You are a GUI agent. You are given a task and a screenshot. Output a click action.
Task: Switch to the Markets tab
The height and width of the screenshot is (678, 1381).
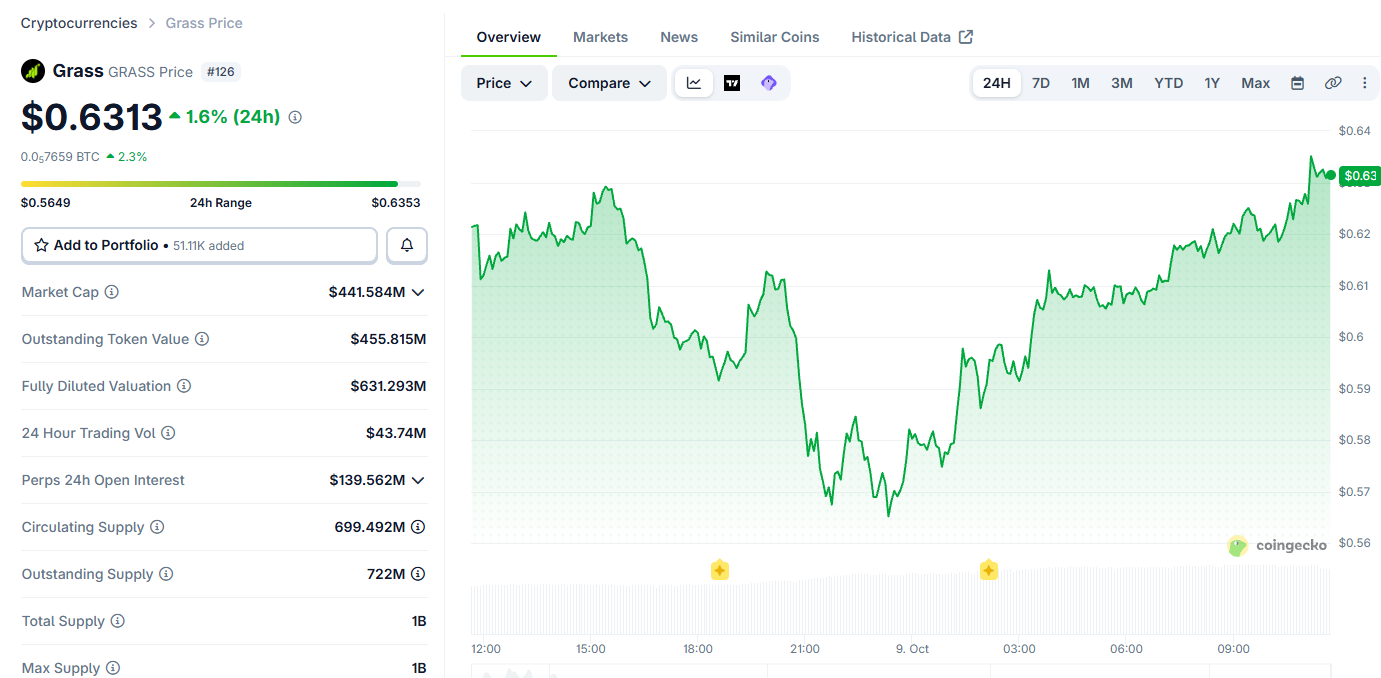coord(601,37)
